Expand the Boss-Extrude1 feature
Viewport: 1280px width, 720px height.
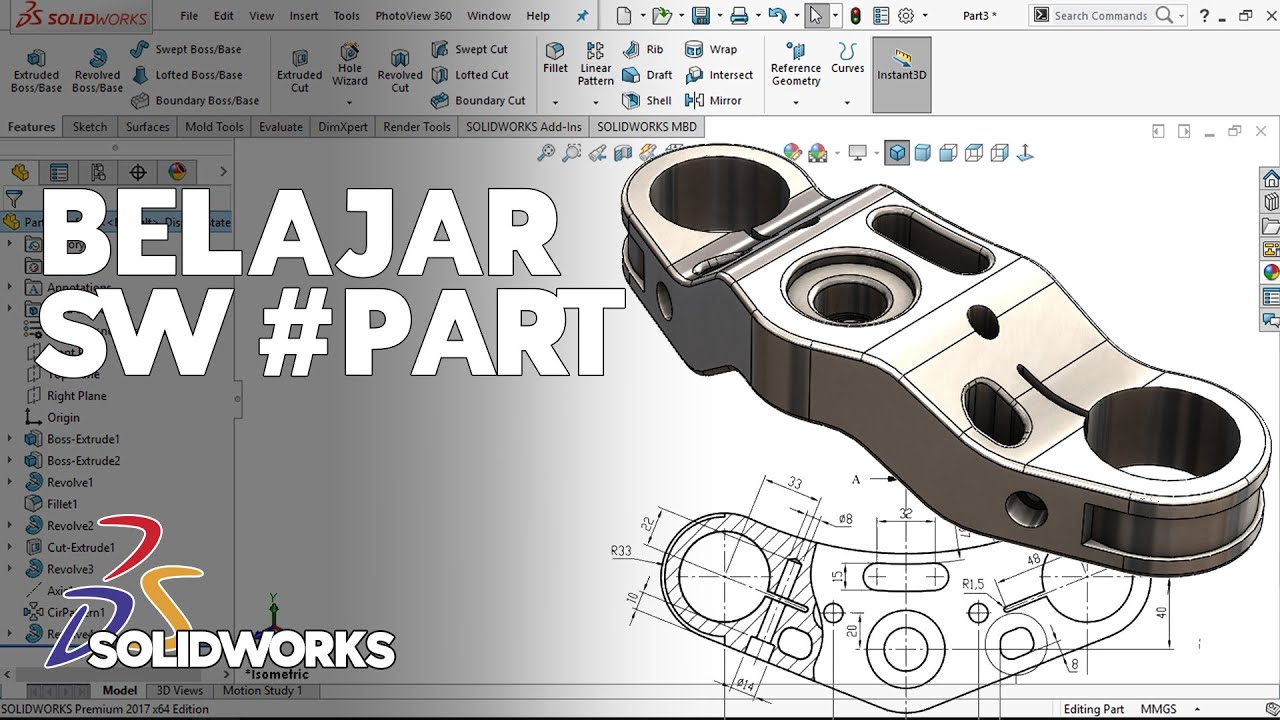pos(10,439)
